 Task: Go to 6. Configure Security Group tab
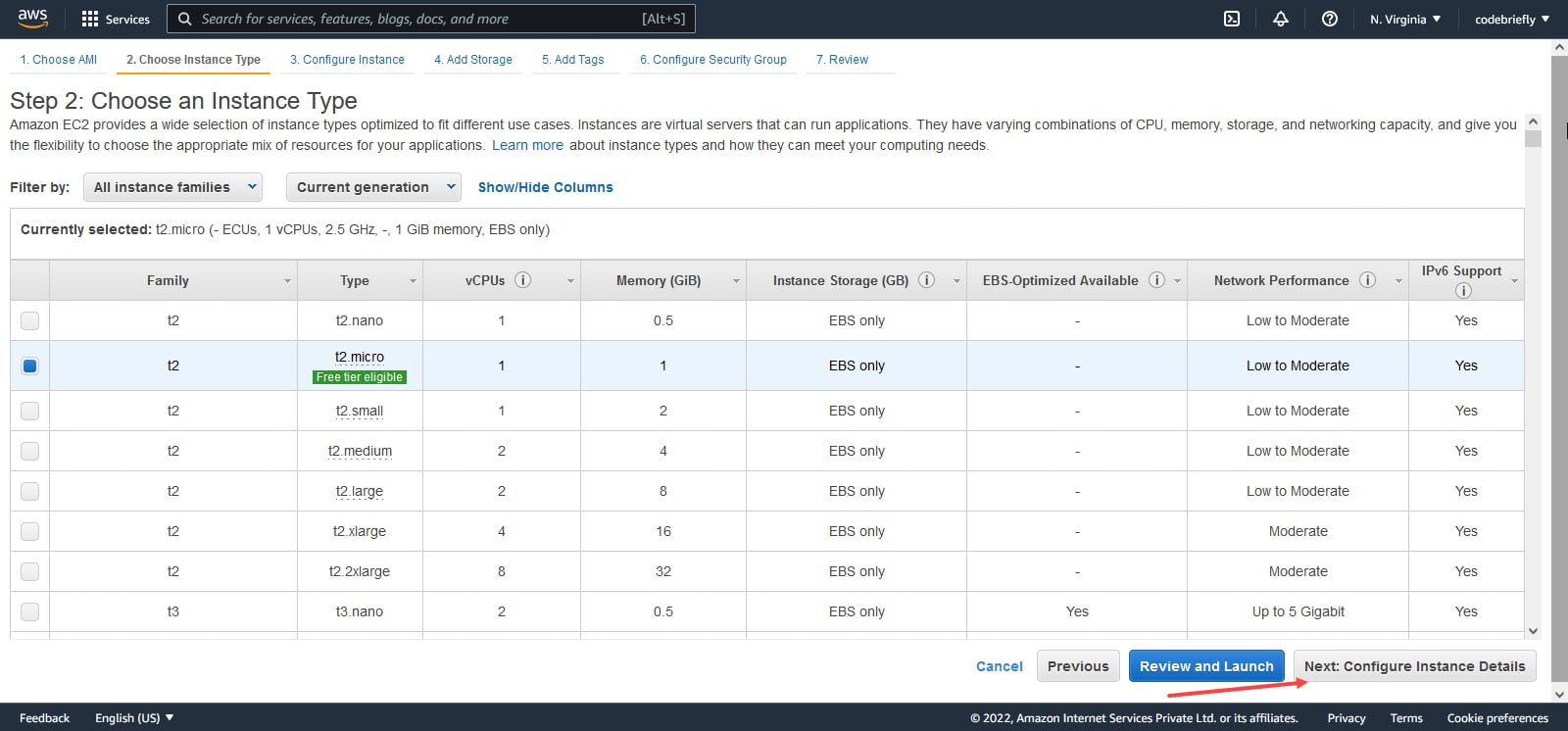(713, 60)
